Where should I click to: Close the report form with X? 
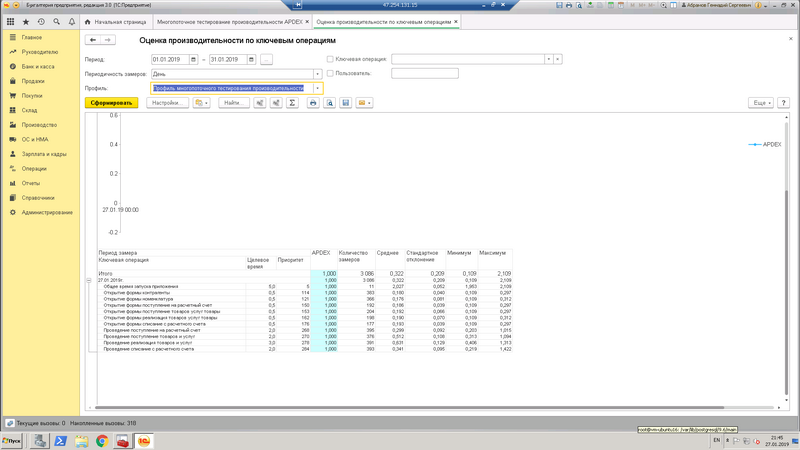pos(791,39)
